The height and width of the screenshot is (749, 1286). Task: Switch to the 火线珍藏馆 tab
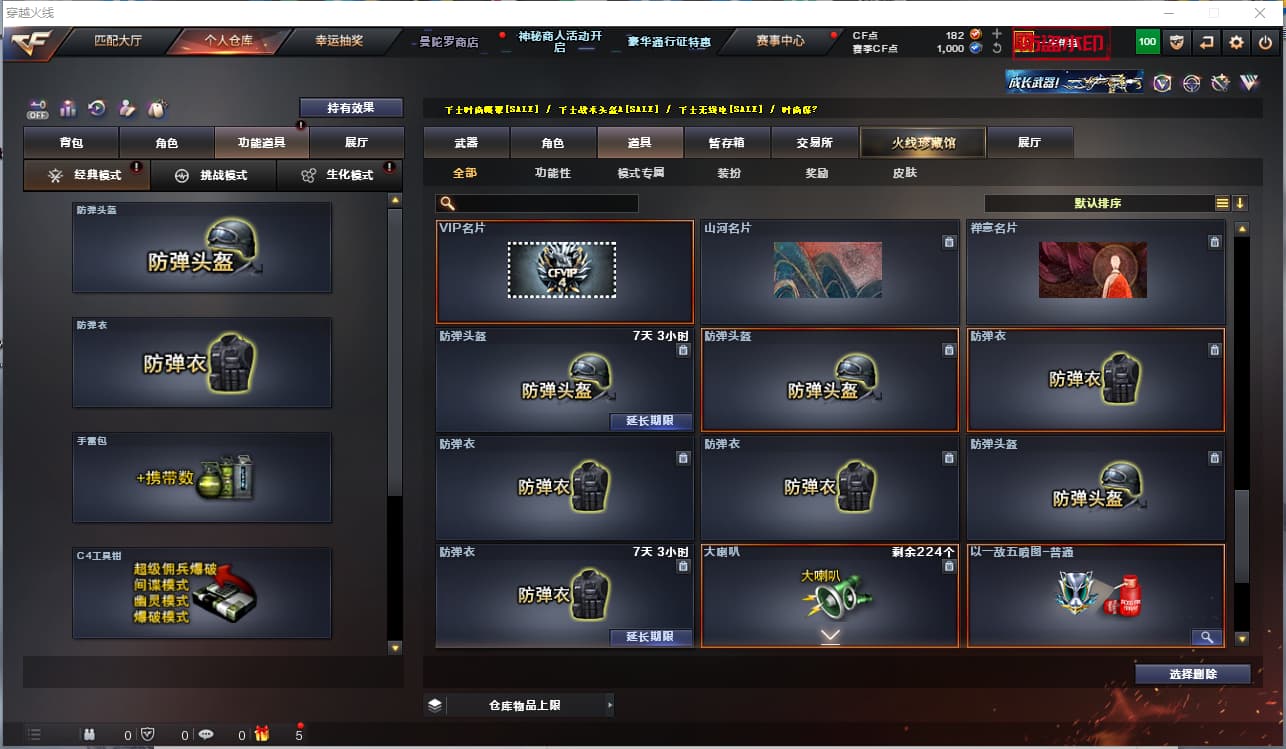pos(923,143)
